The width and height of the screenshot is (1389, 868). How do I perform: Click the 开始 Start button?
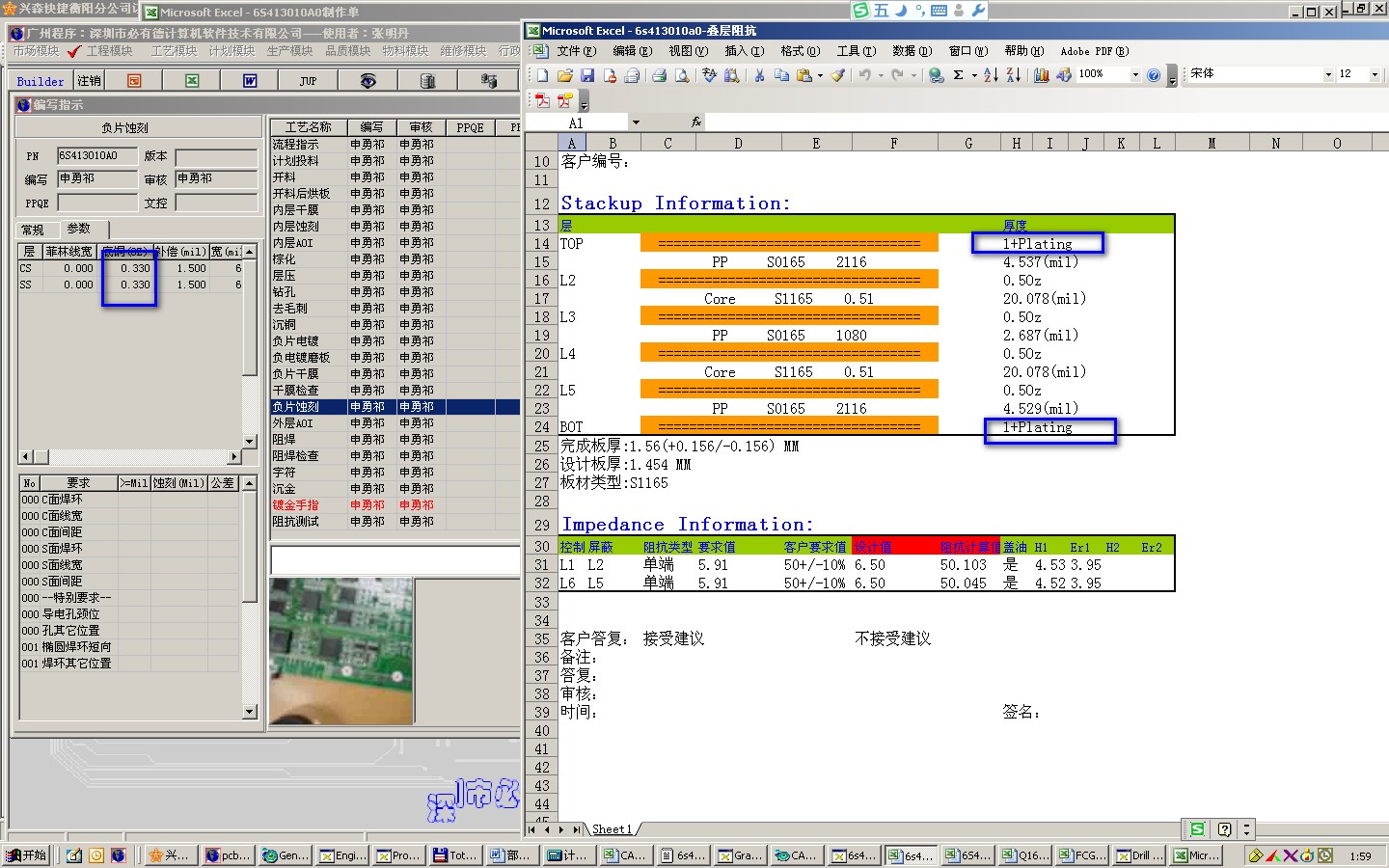pyautogui.click(x=27, y=855)
